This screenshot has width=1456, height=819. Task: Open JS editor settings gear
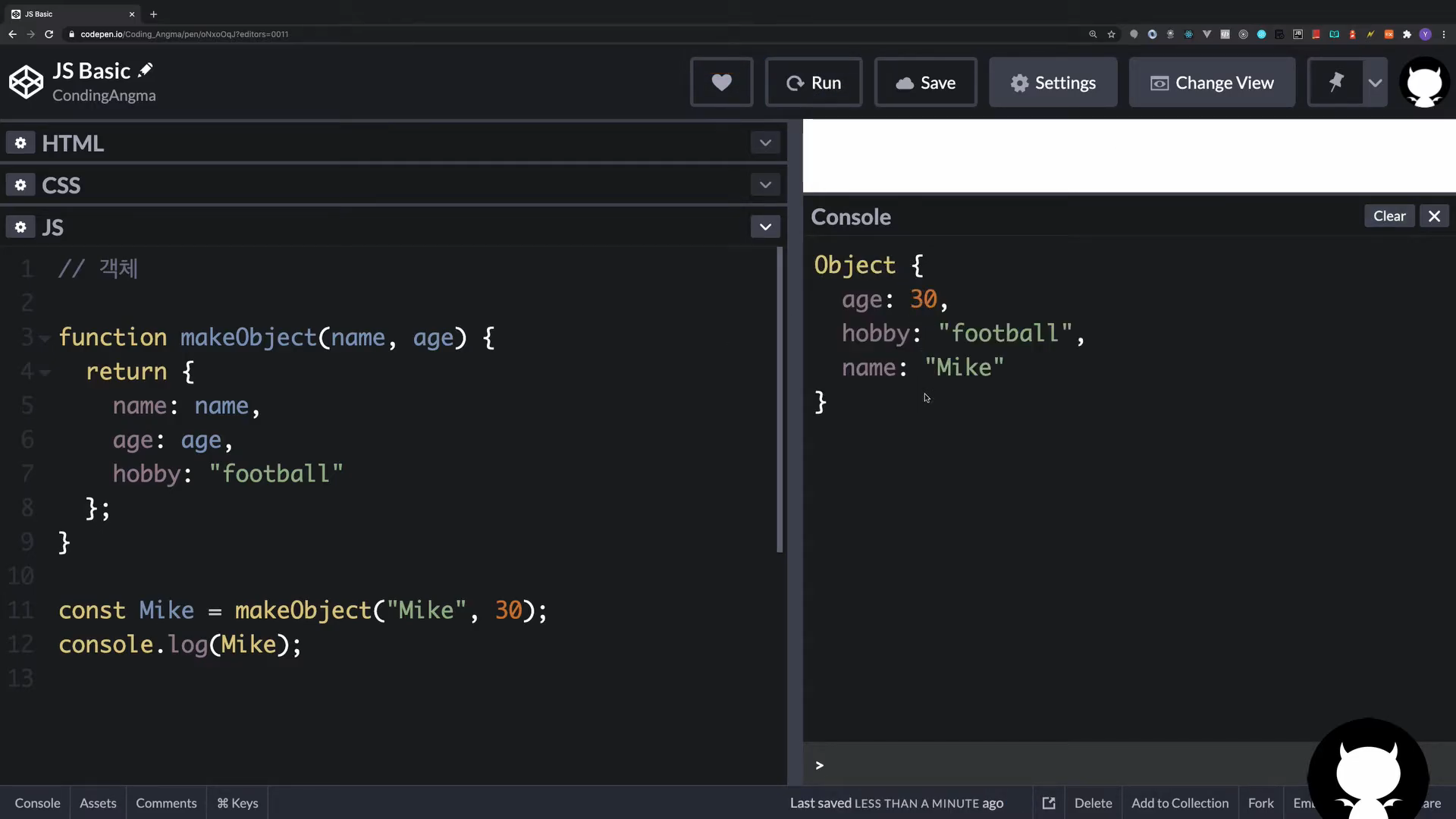(20, 227)
